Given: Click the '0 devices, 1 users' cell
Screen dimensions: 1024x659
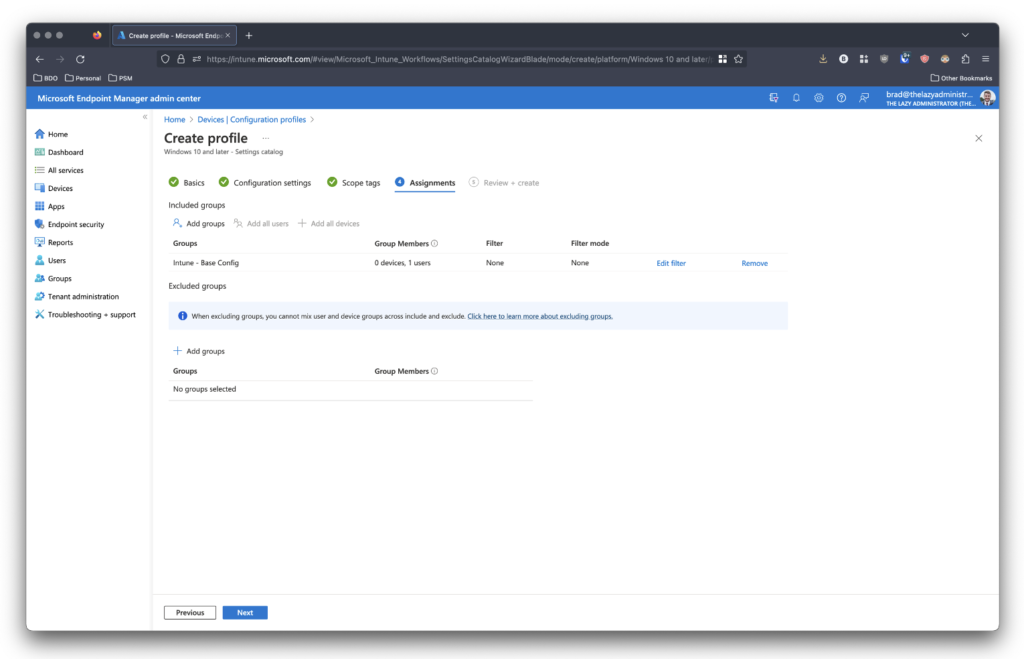Looking at the screenshot, I should tap(402, 263).
